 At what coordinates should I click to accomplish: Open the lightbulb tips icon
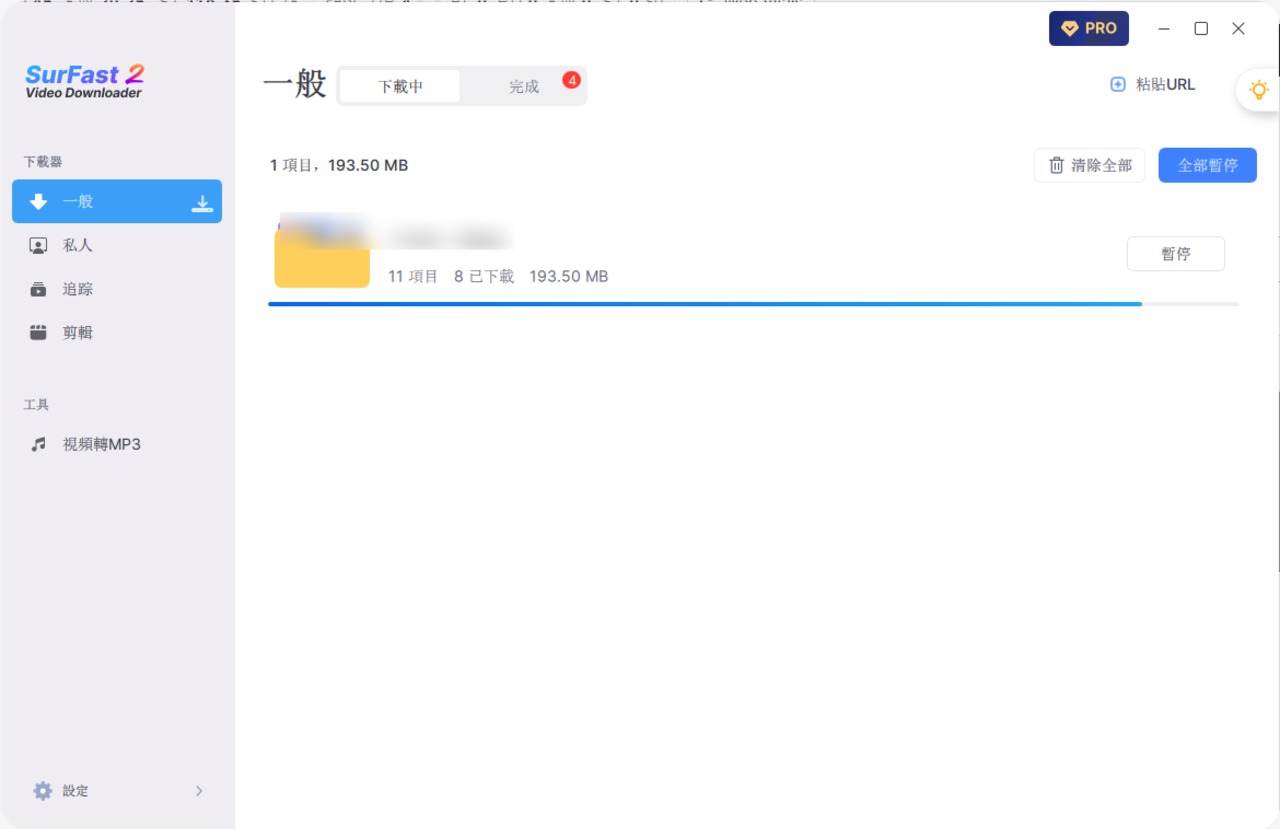coord(1258,90)
